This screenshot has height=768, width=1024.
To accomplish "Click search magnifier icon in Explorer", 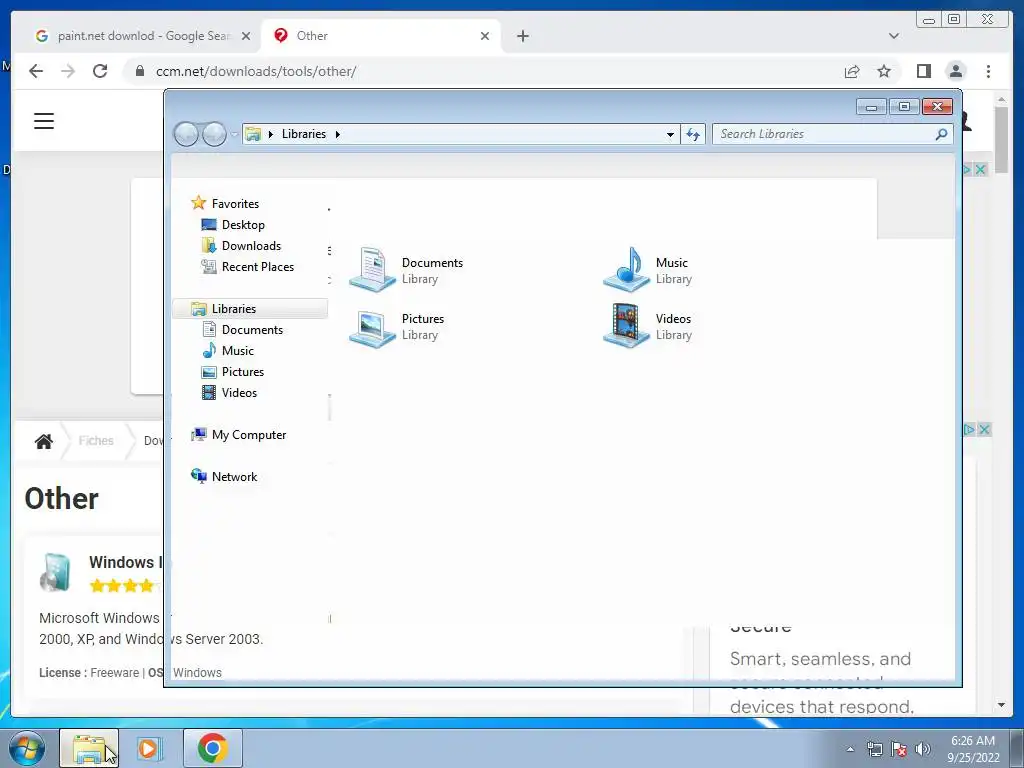I will click(x=941, y=134).
